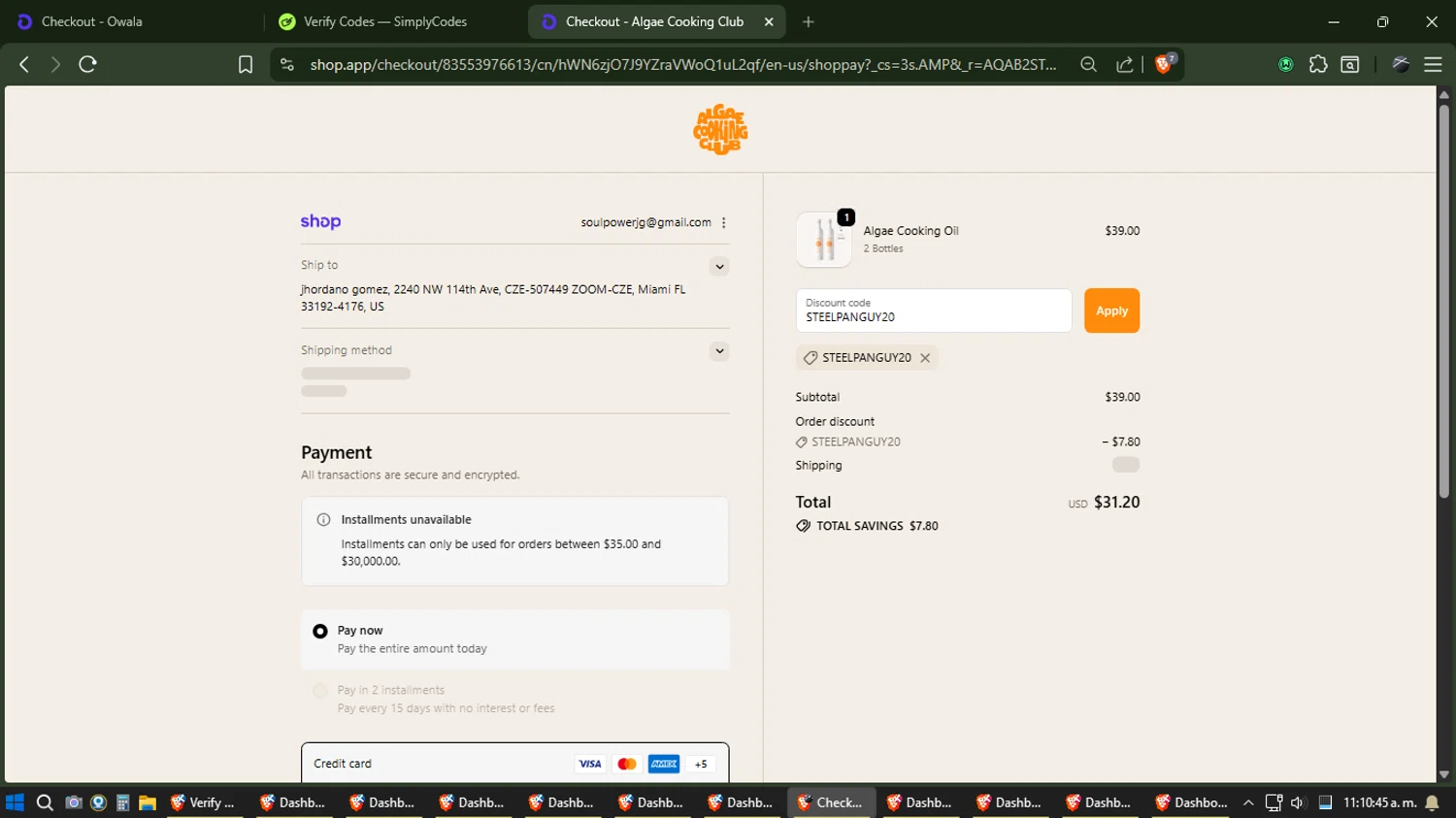Click the page vertical scrollbar
The height and width of the screenshot is (818, 1456).
[x=1443, y=301]
